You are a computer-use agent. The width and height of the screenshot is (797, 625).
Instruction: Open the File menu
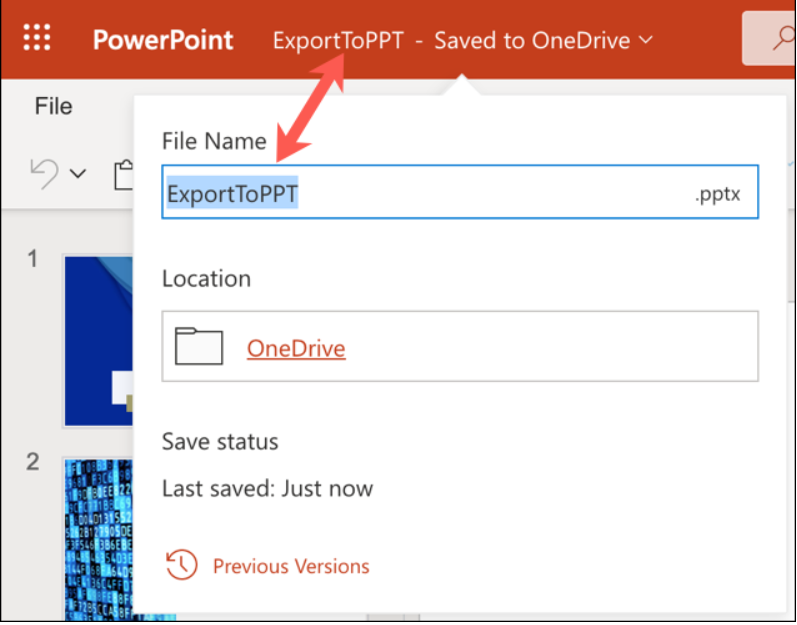point(53,106)
